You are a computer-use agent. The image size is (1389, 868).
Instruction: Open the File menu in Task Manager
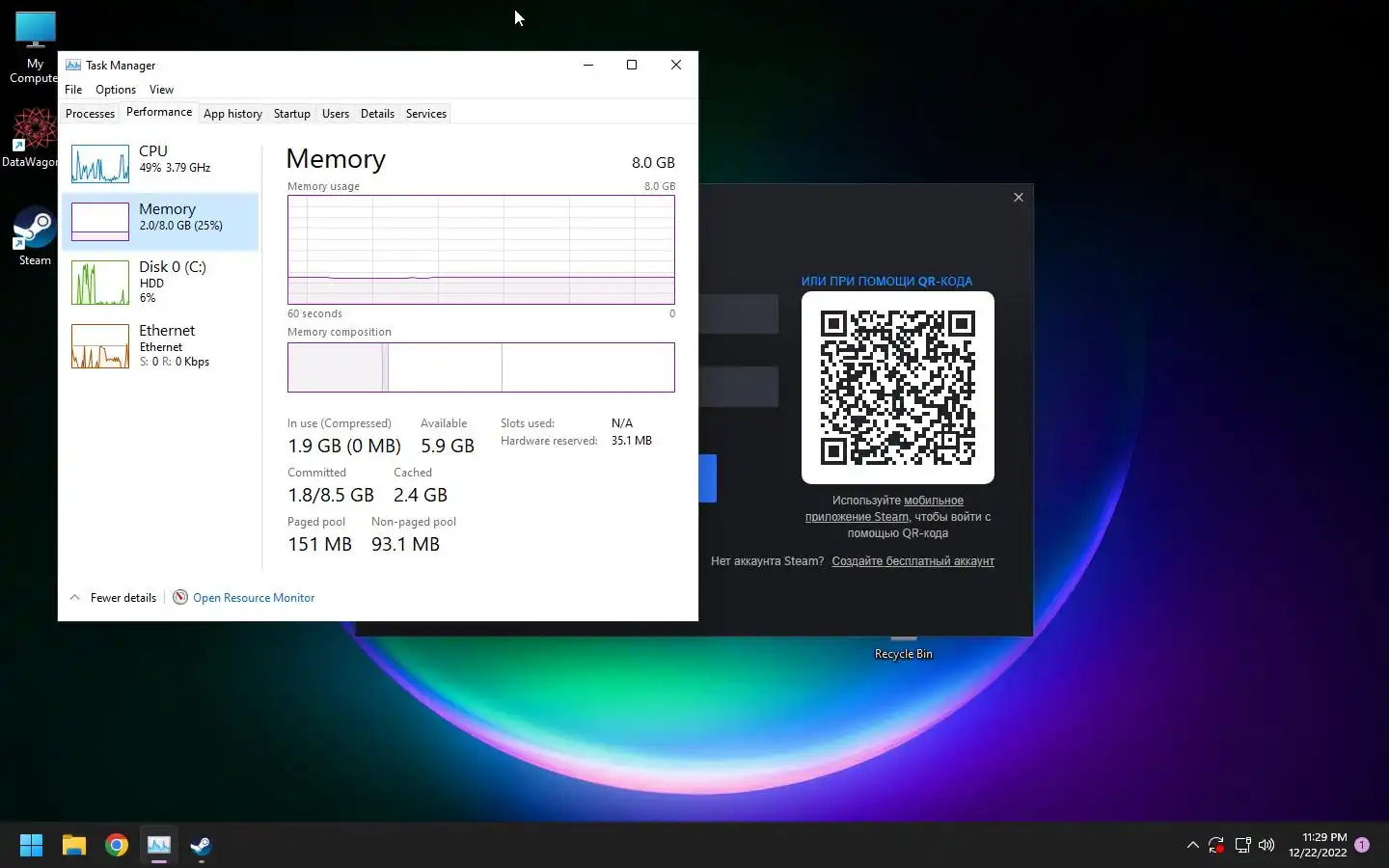(73, 90)
